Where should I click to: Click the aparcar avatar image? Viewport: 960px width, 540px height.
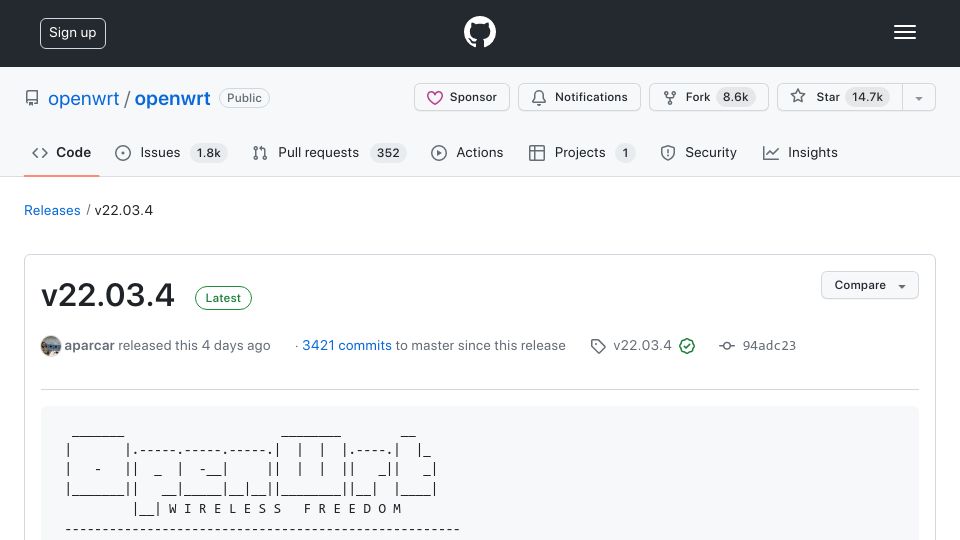51,346
